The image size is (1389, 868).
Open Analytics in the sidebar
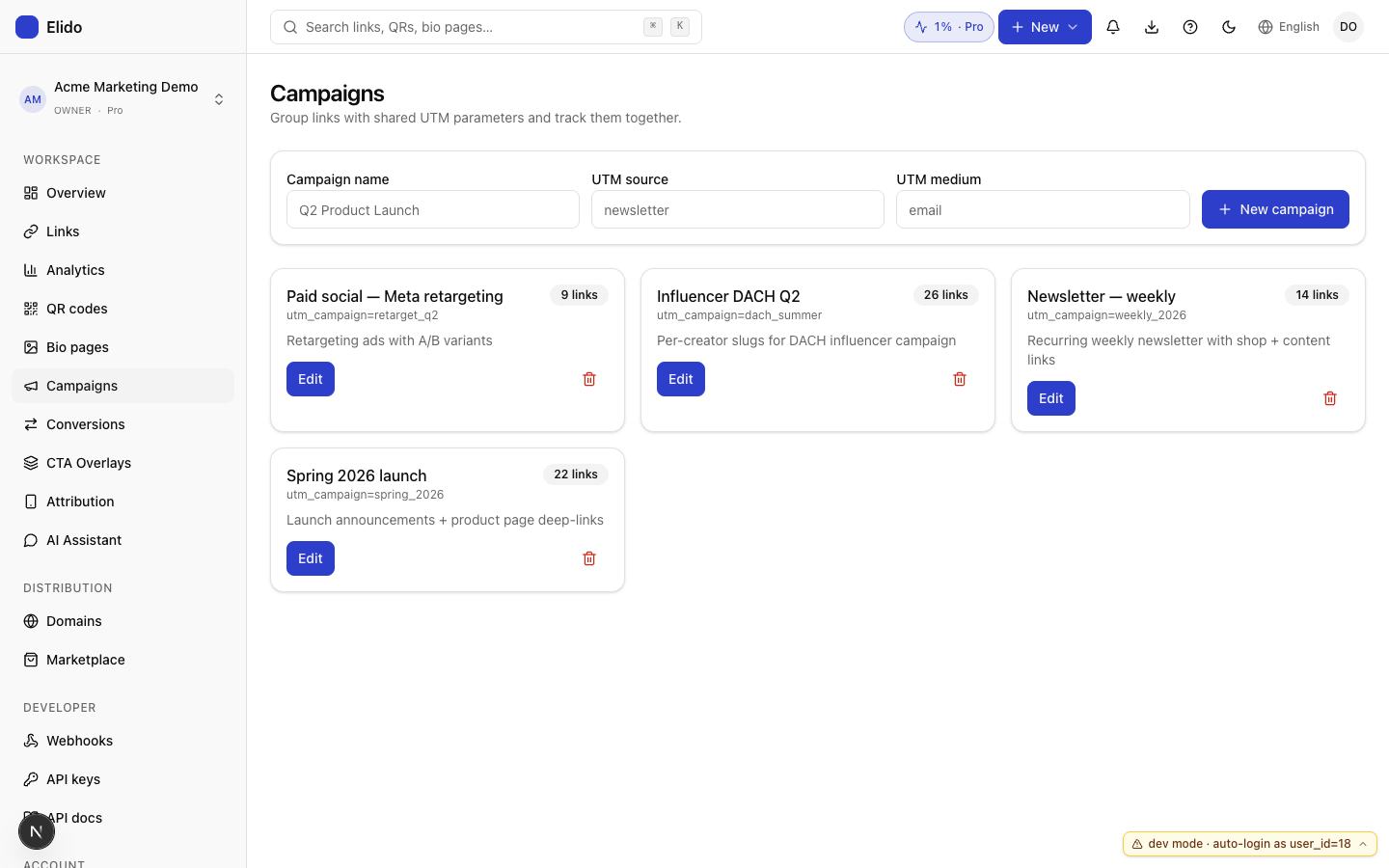123,270
